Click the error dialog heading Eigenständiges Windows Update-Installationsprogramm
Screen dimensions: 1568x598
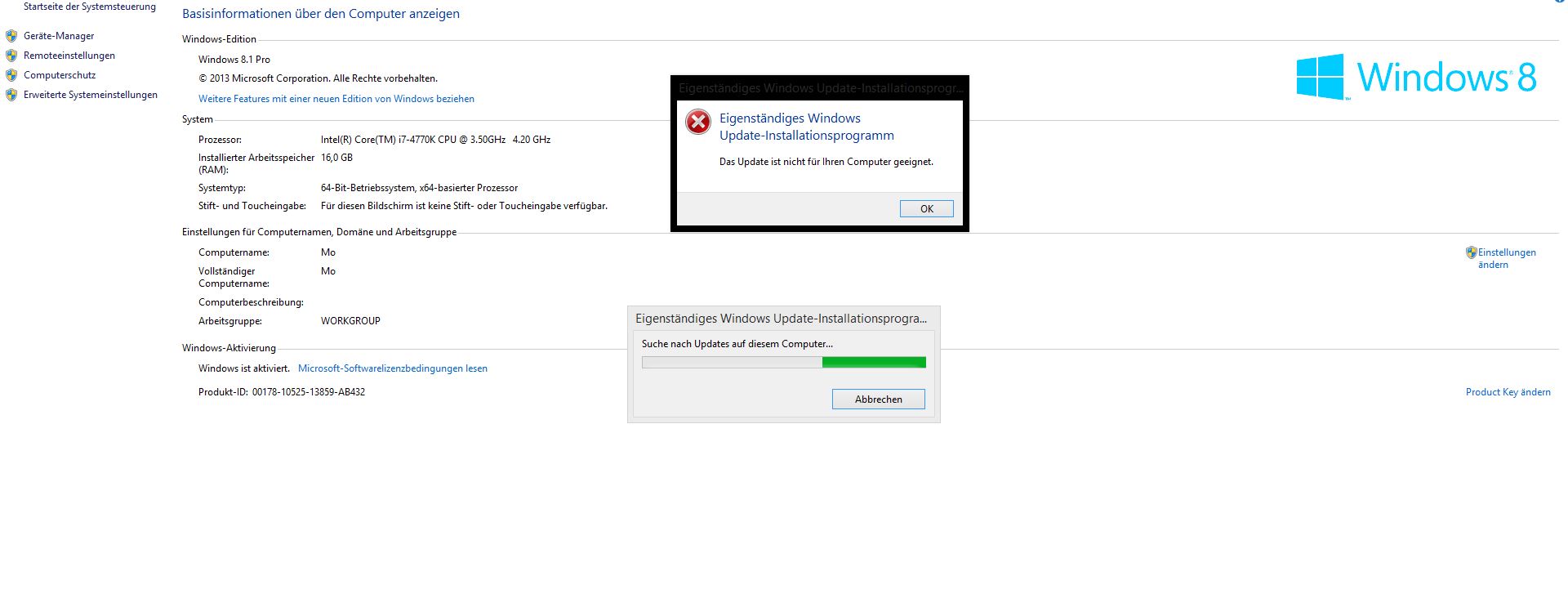pos(807,127)
